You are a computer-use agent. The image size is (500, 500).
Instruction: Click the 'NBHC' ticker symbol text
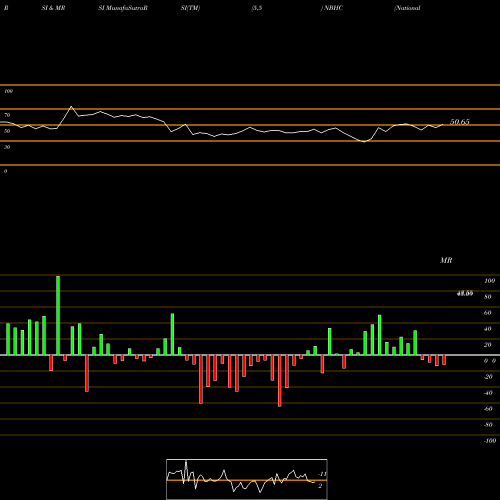coord(333,8)
